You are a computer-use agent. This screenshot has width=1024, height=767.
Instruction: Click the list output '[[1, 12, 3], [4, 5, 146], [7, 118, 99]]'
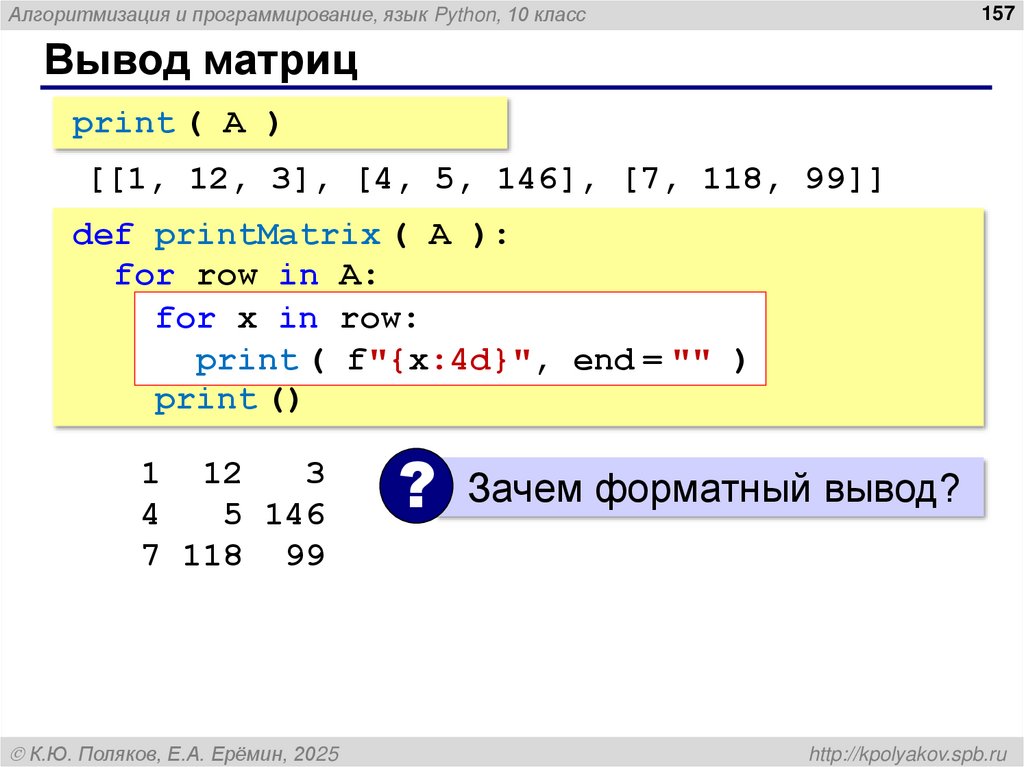(487, 179)
